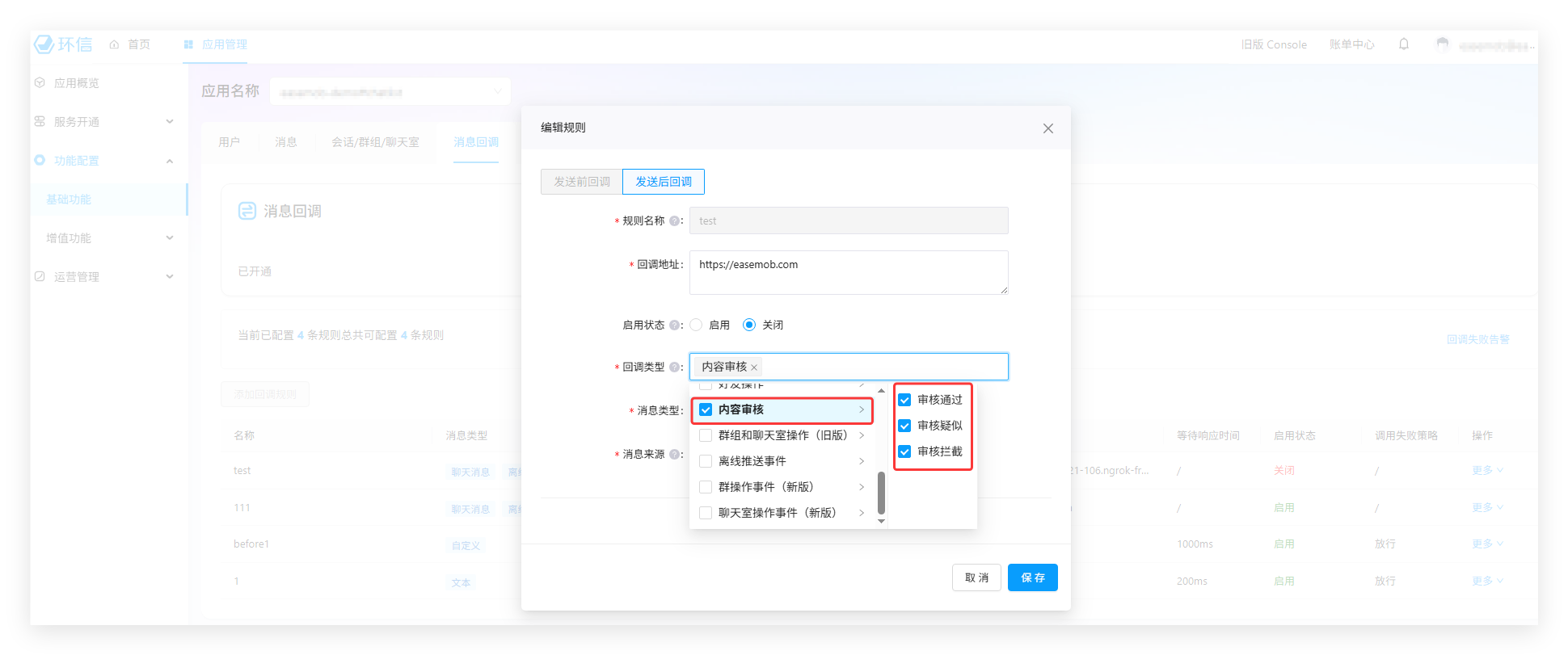Click the 取消 button
The height and width of the screenshot is (655, 1568).
[976, 577]
